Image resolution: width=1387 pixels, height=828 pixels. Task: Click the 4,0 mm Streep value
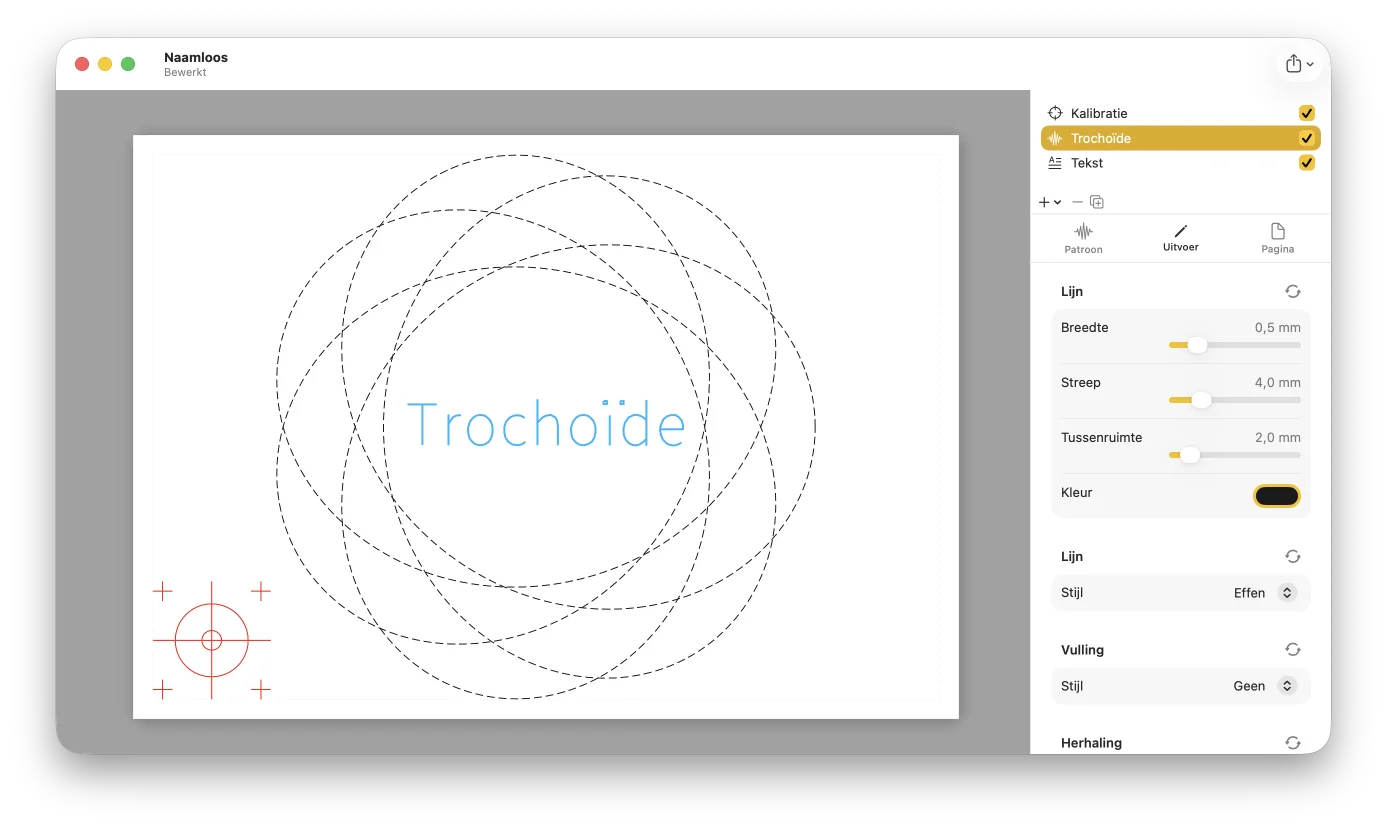click(x=1277, y=382)
